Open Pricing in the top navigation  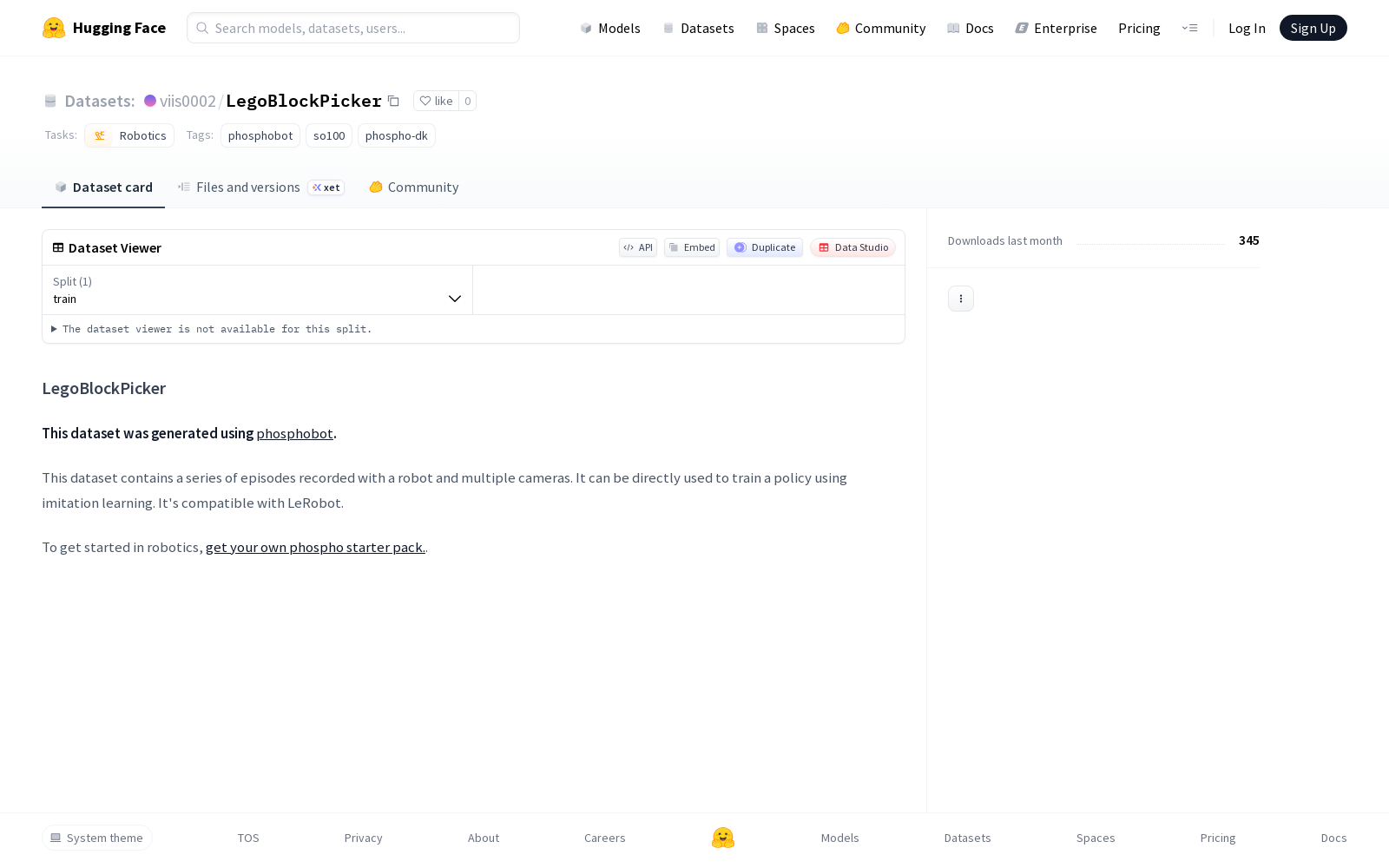[x=1139, y=28]
